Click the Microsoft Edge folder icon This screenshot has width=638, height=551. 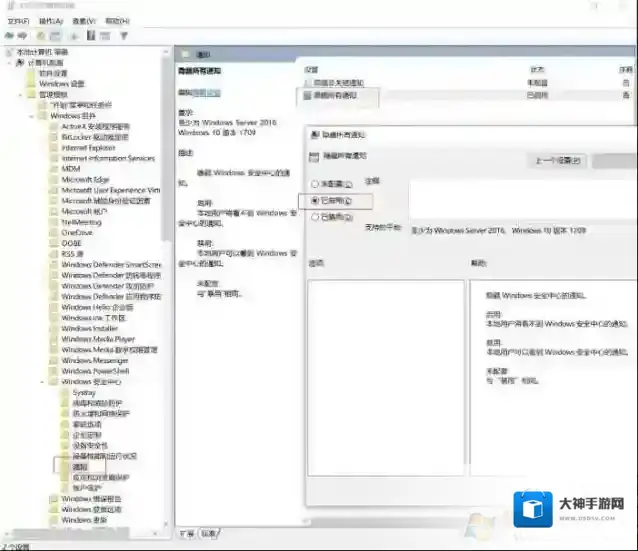pyautogui.click(x=54, y=179)
